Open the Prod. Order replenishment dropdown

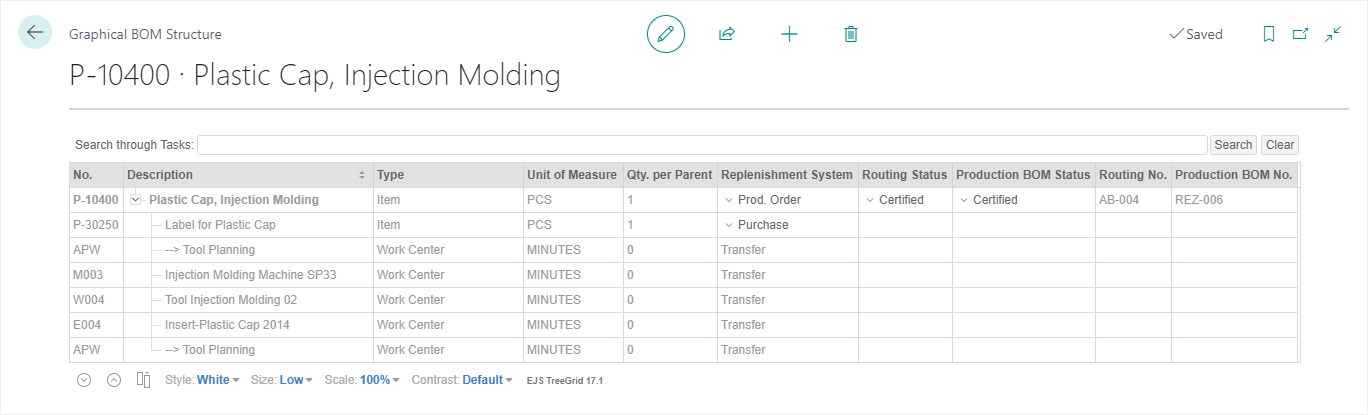(728, 200)
